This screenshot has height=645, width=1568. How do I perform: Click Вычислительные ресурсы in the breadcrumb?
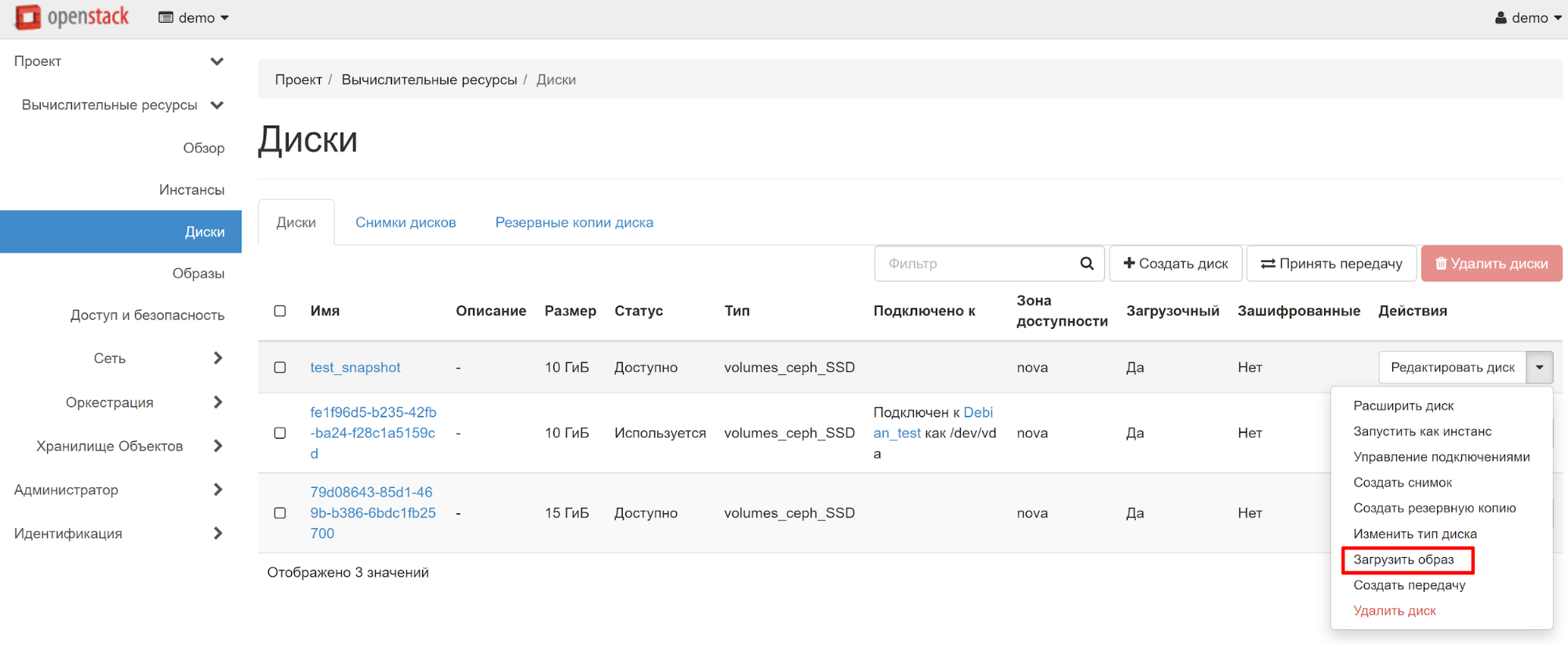coord(429,80)
